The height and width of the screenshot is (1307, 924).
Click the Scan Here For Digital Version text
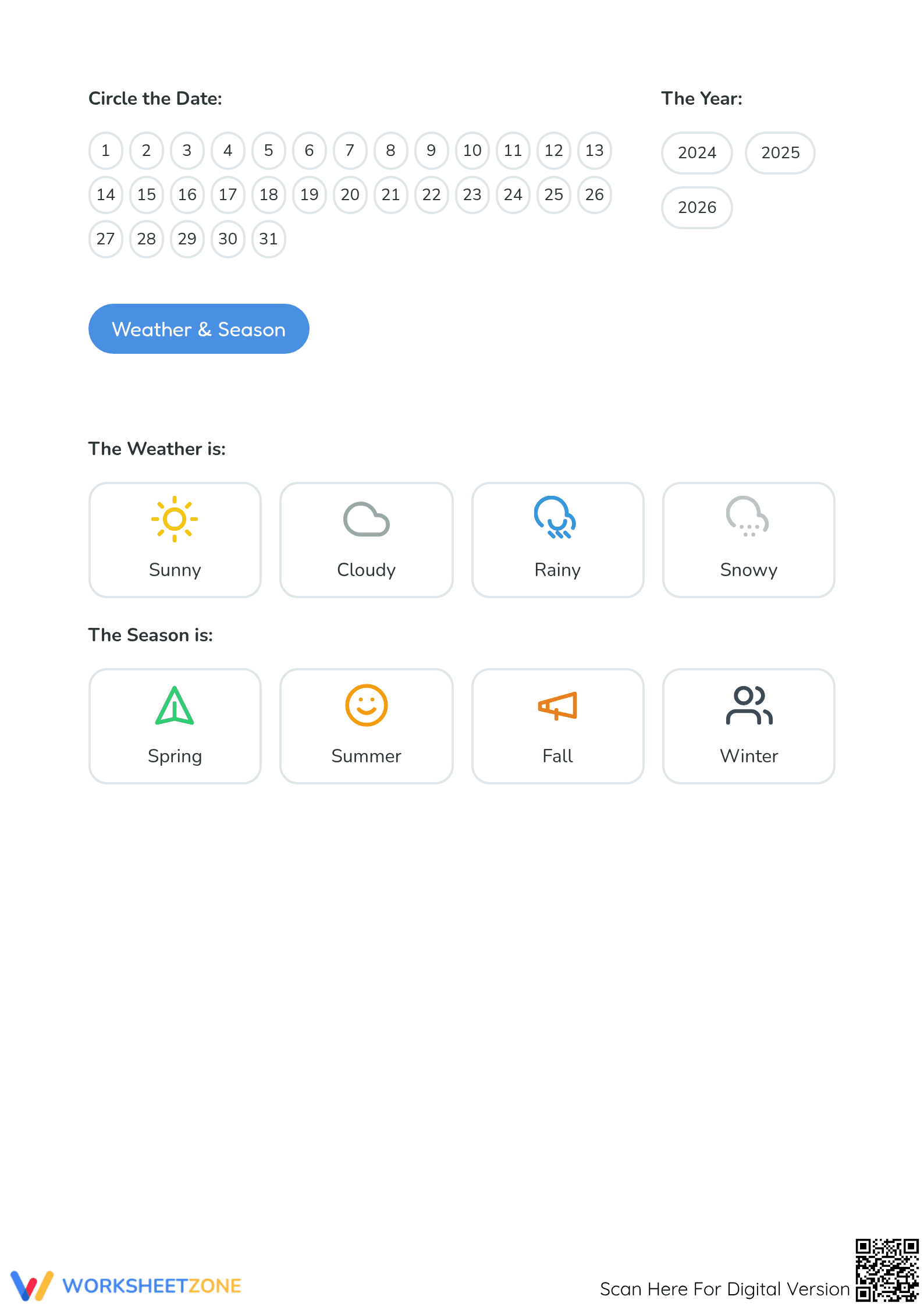725,1289
